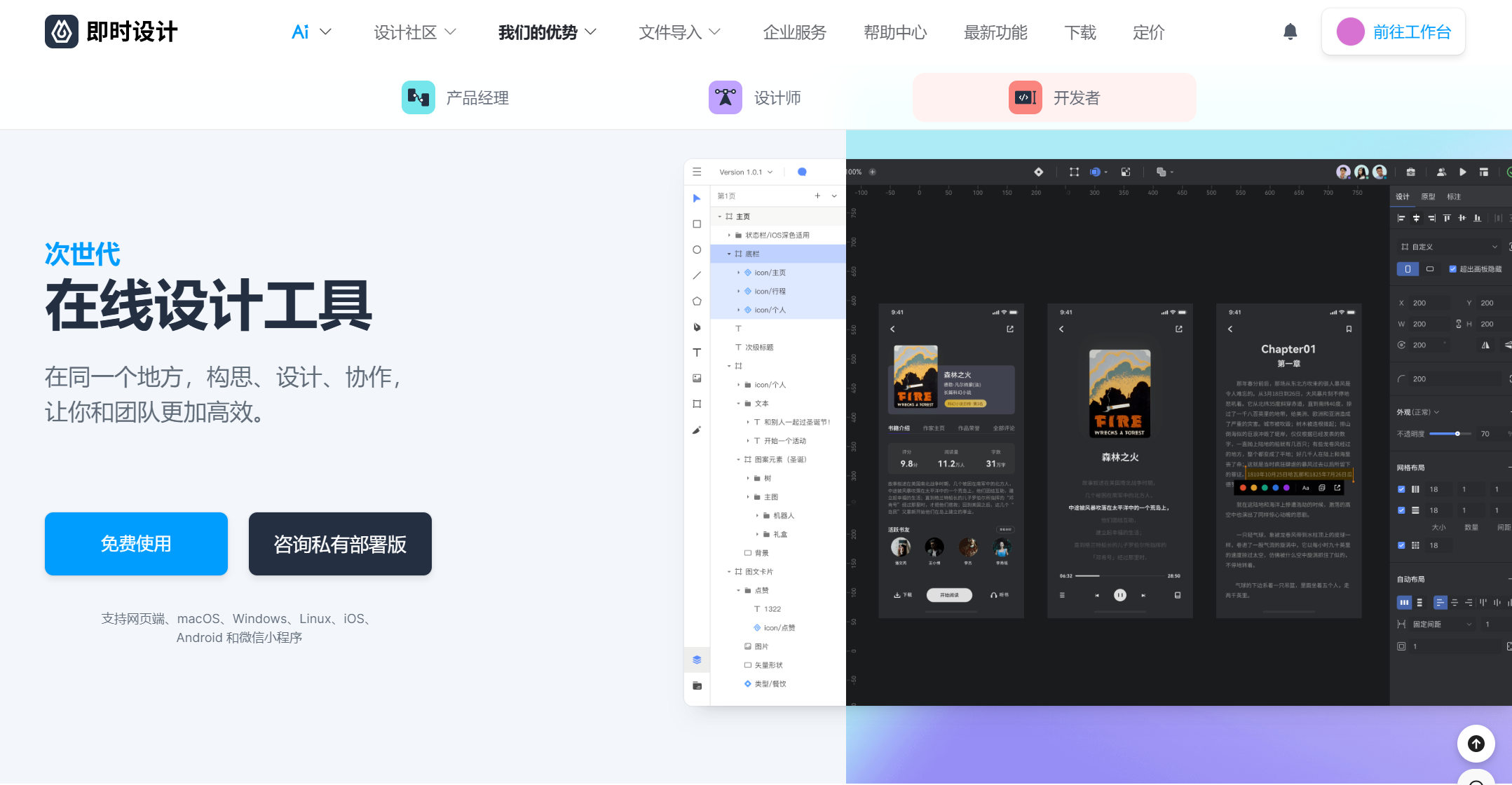This screenshot has height=785, width=1512.
Task: Select the layers panel icon in sidebar
Action: 697,660
